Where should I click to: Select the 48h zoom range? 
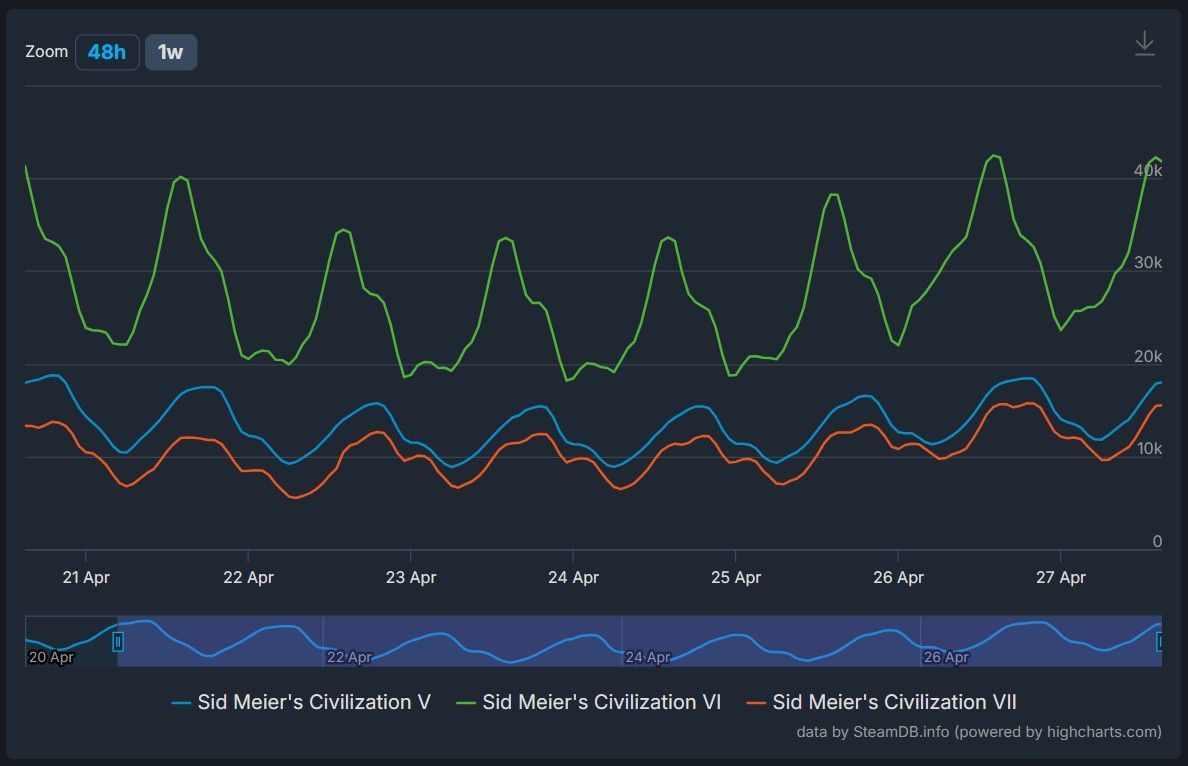pos(107,52)
